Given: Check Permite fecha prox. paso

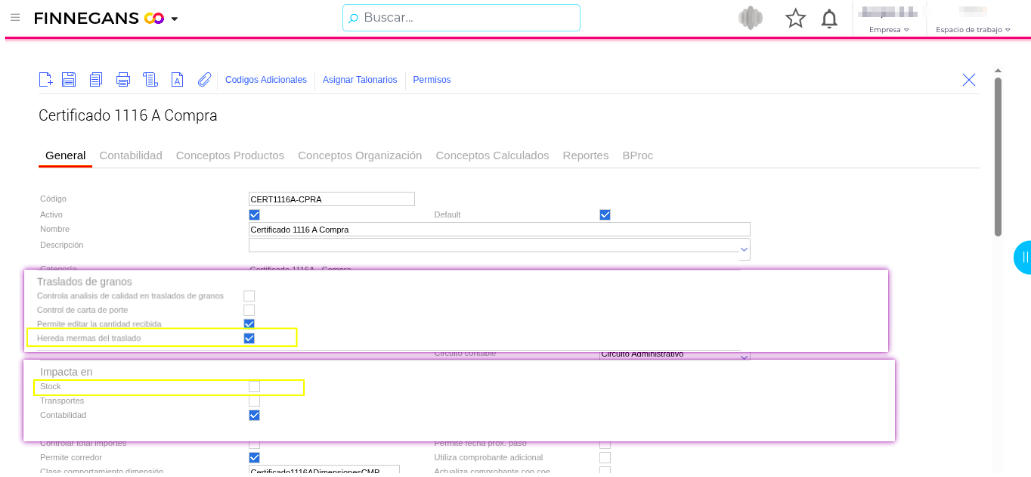Looking at the screenshot, I should (x=605, y=444).
